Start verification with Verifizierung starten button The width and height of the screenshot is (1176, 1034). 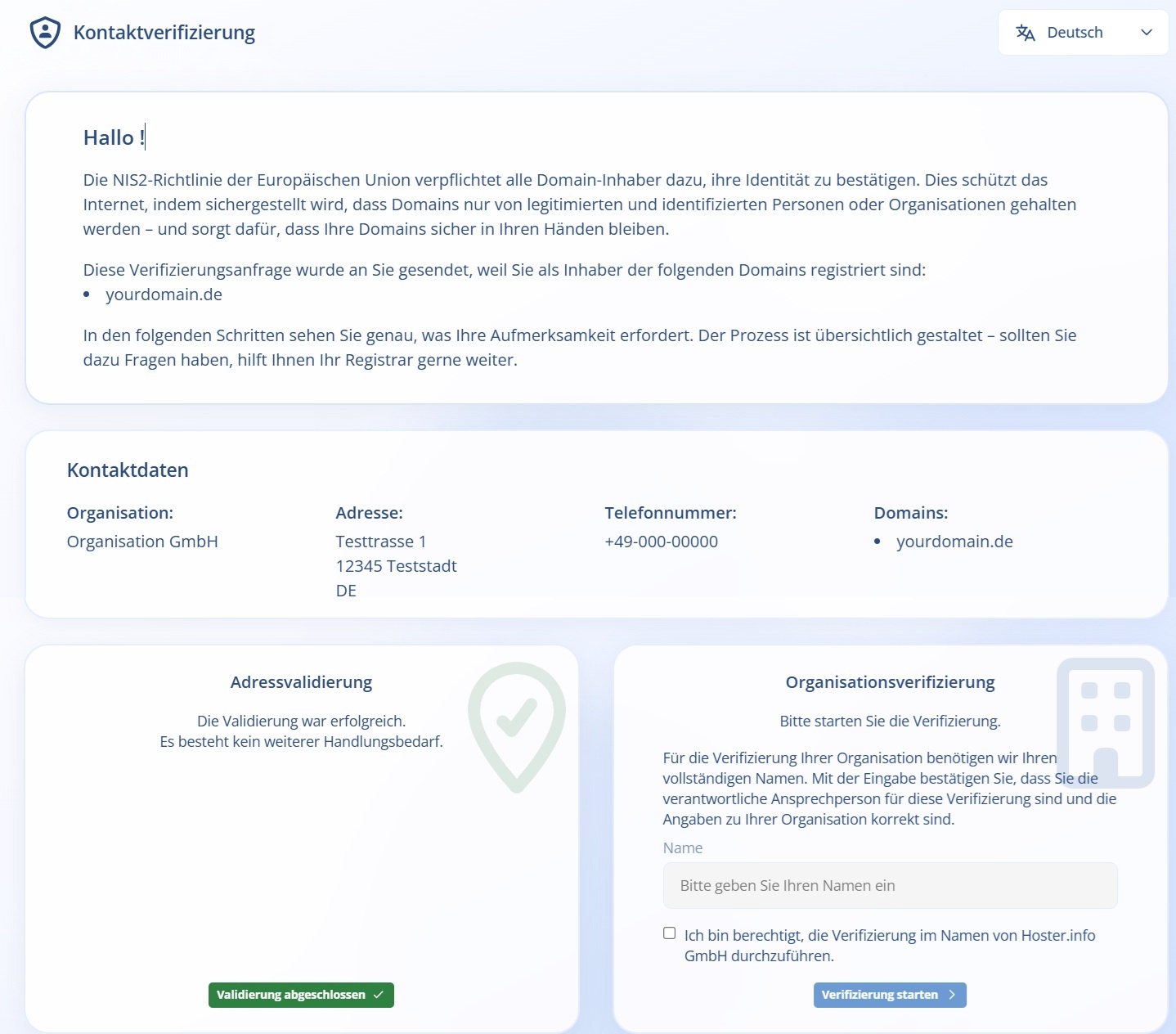[890, 995]
